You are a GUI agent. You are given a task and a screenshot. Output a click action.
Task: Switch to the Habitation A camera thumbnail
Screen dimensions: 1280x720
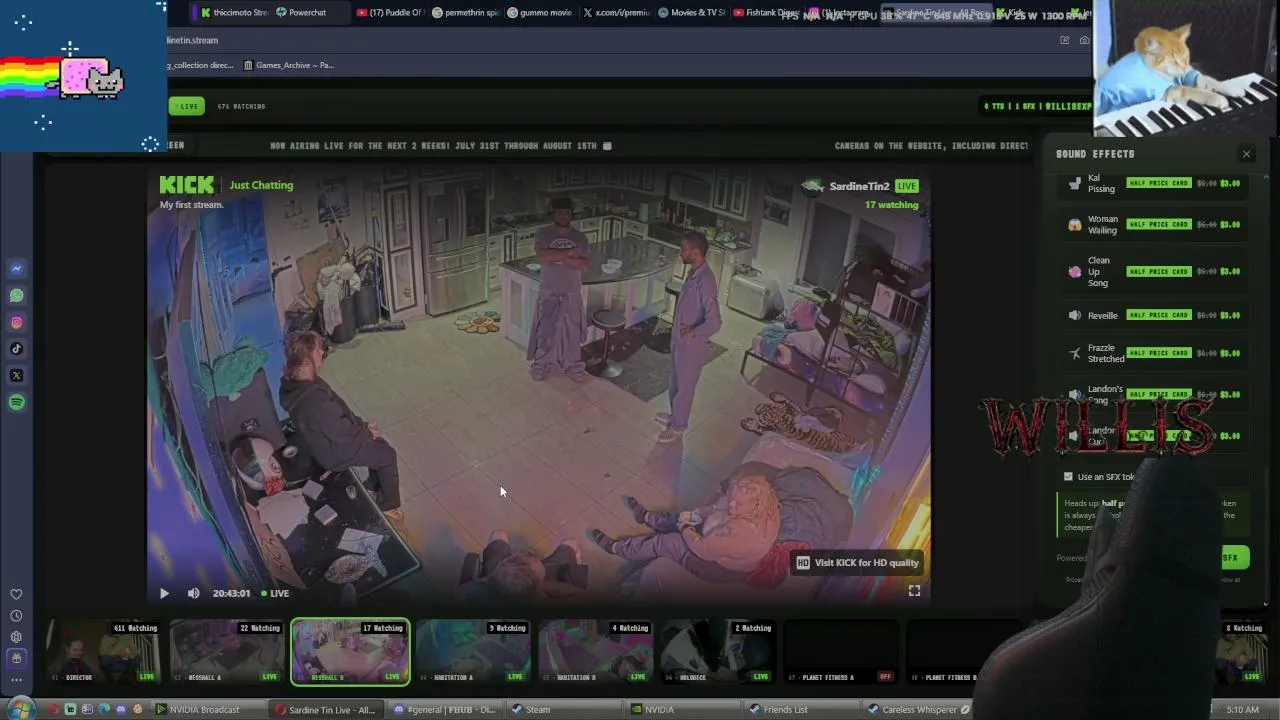473,652
